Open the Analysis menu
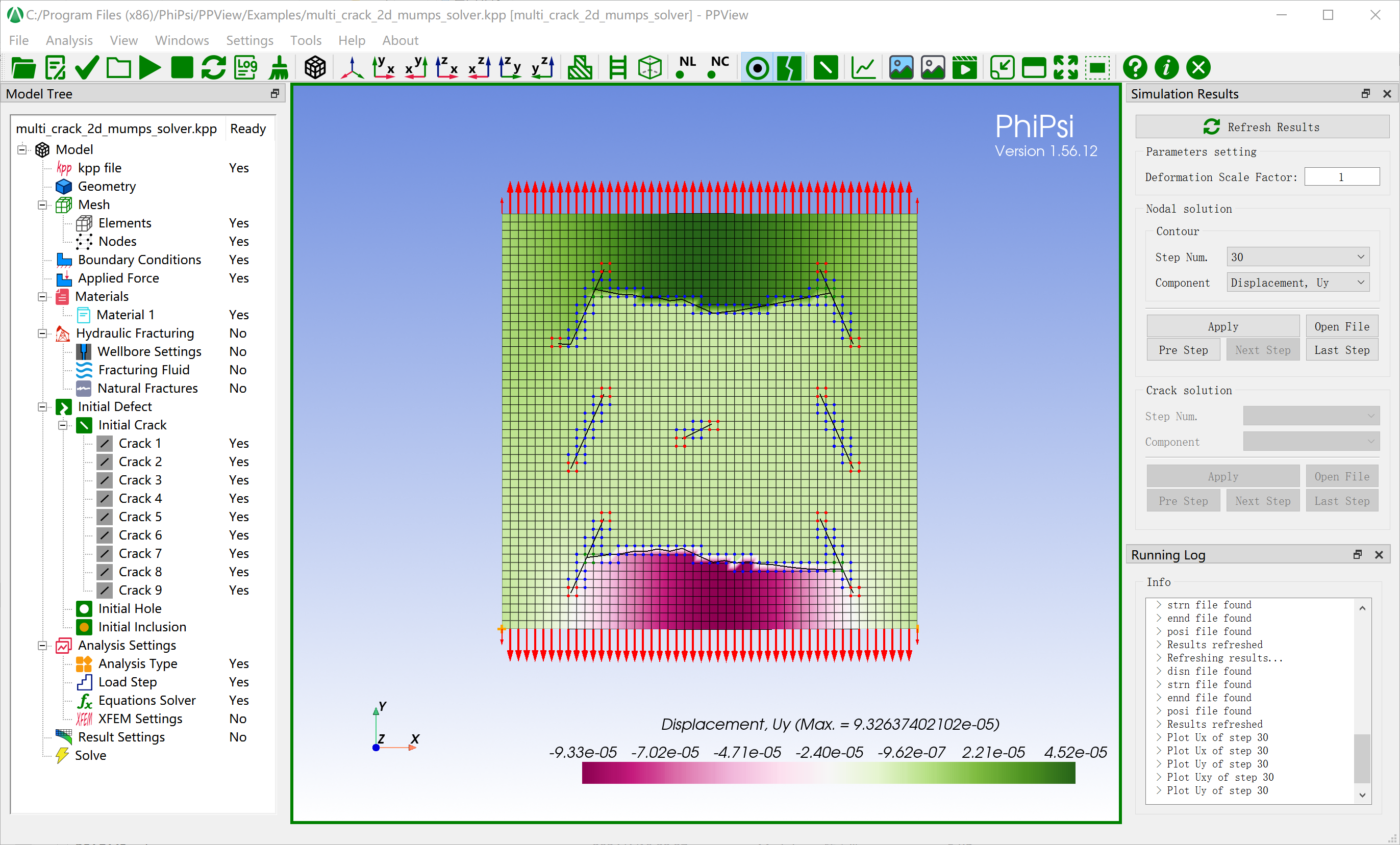1400x845 pixels. point(69,40)
